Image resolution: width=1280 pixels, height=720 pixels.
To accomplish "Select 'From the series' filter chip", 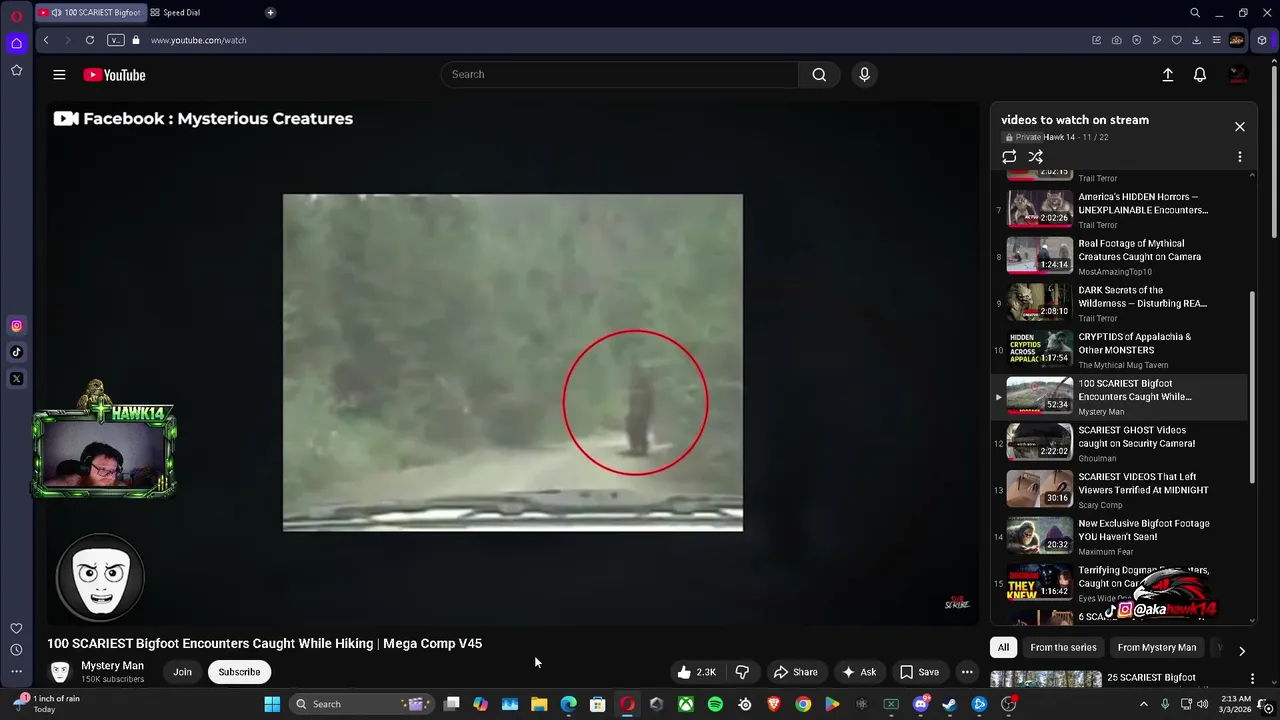I will [1063, 647].
